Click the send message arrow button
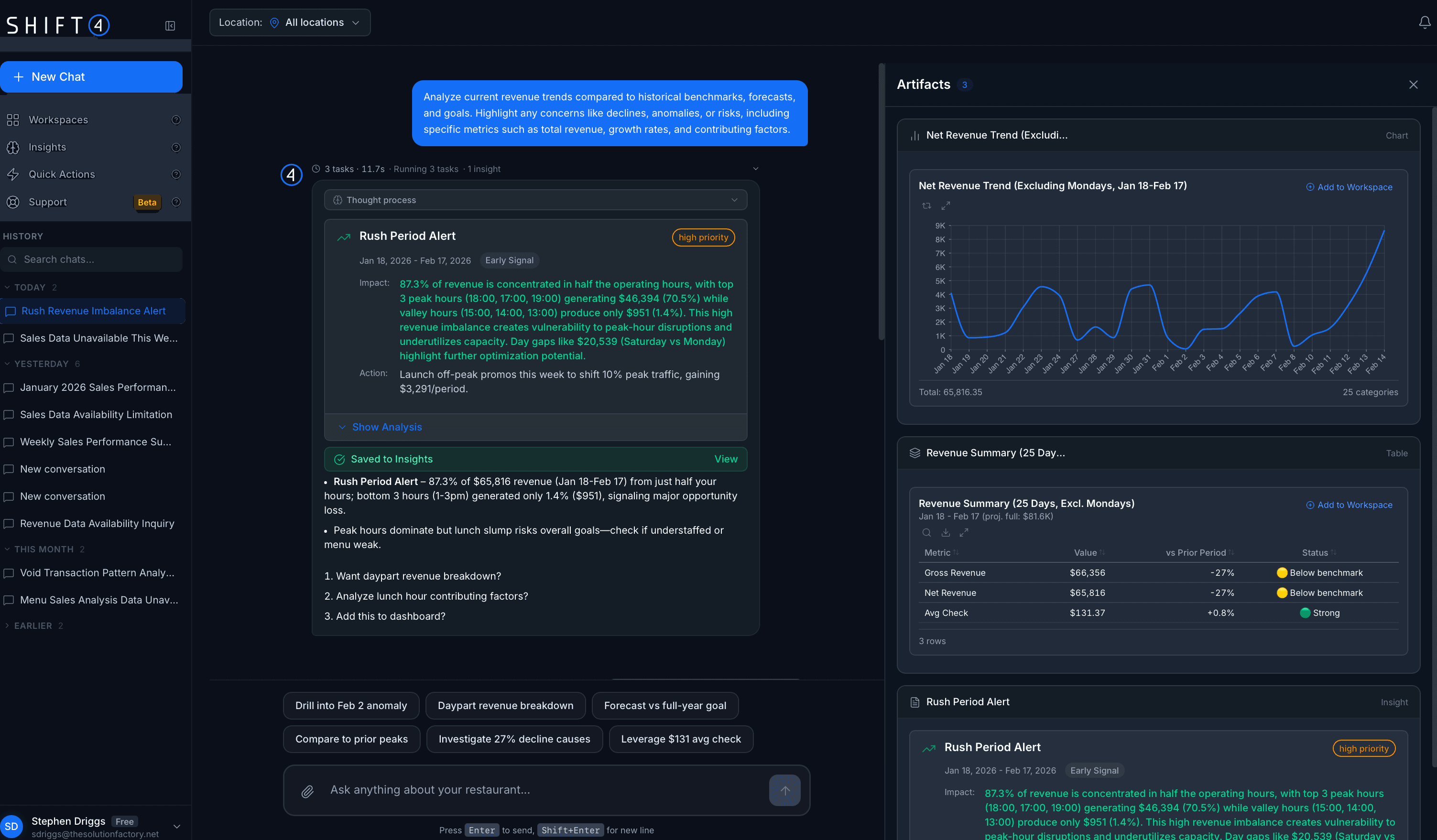Image resolution: width=1437 pixels, height=840 pixels. 784,790
